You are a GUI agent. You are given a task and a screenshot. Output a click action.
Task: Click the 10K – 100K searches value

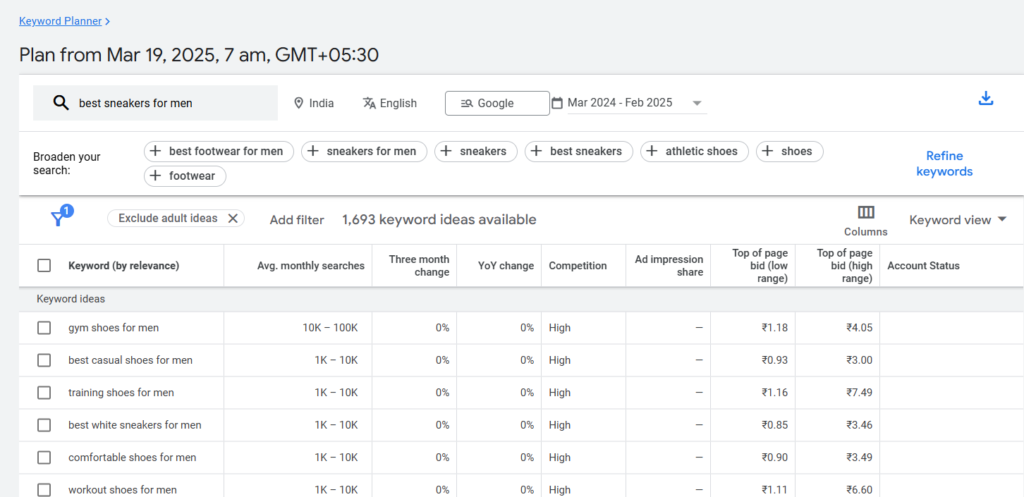[x=330, y=328]
